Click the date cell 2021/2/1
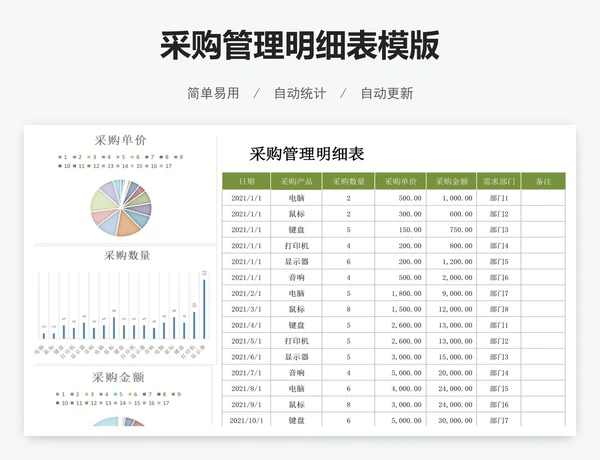 [x=246, y=294]
